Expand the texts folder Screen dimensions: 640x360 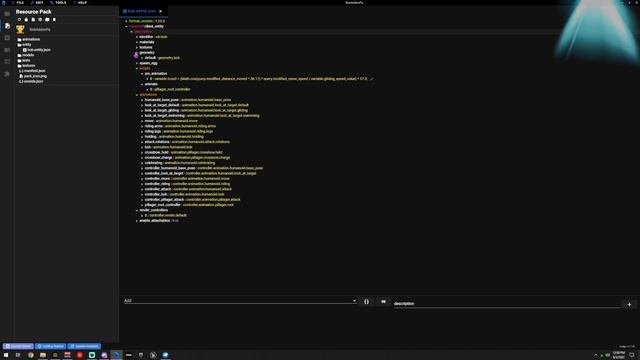pos(24,60)
